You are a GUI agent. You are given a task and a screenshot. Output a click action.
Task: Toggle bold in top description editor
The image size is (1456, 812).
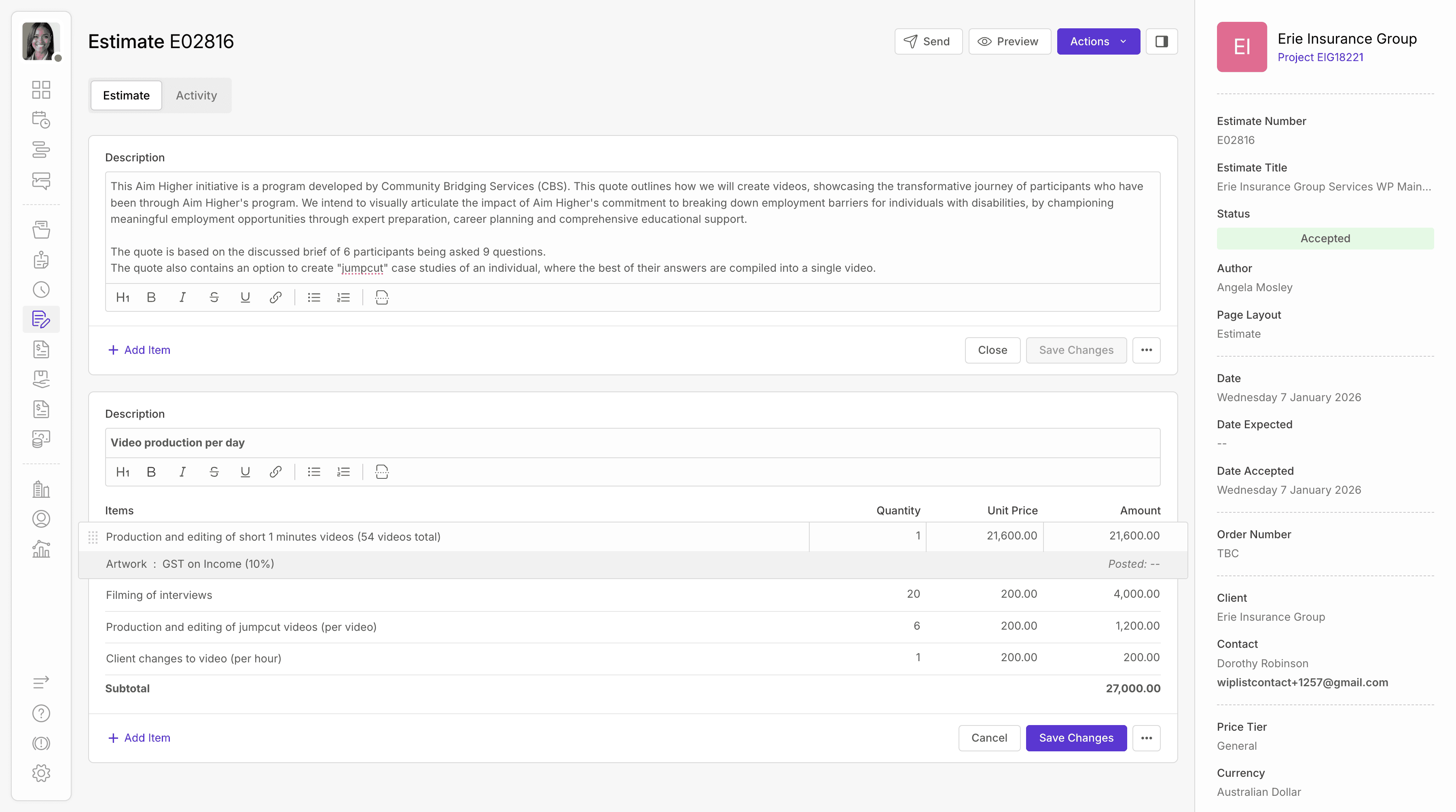point(151,297)
